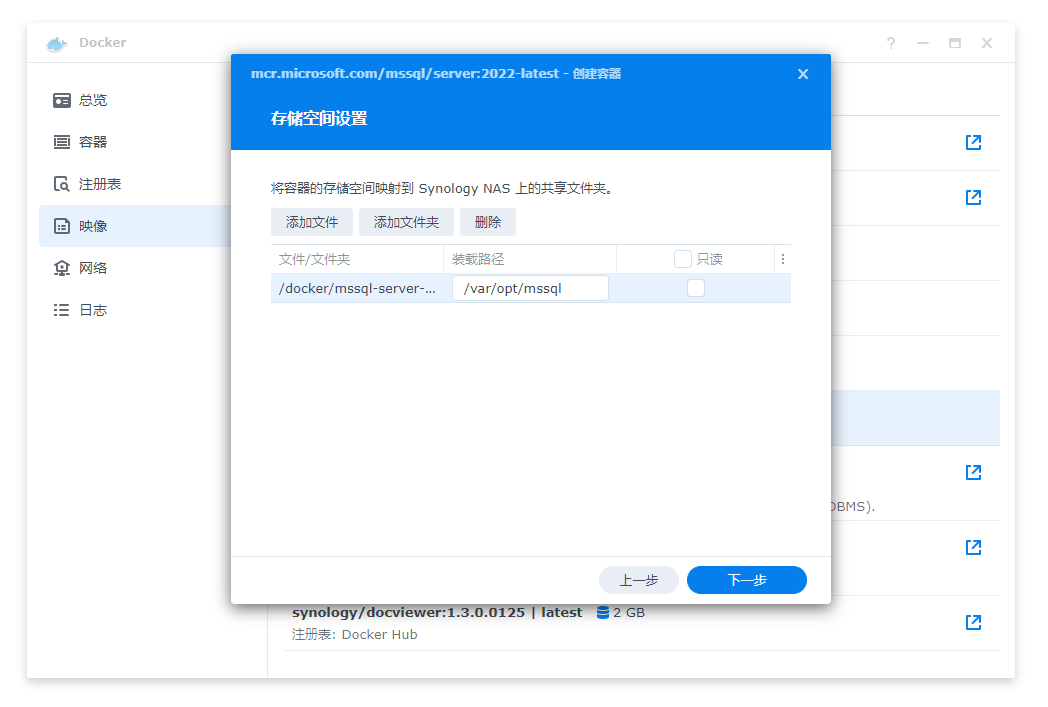Open the column options three-dot menu

click(x=783, y=259)
